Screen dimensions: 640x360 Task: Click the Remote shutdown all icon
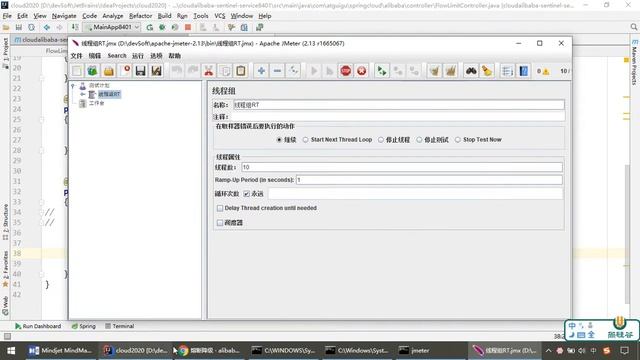coord(414,71)
